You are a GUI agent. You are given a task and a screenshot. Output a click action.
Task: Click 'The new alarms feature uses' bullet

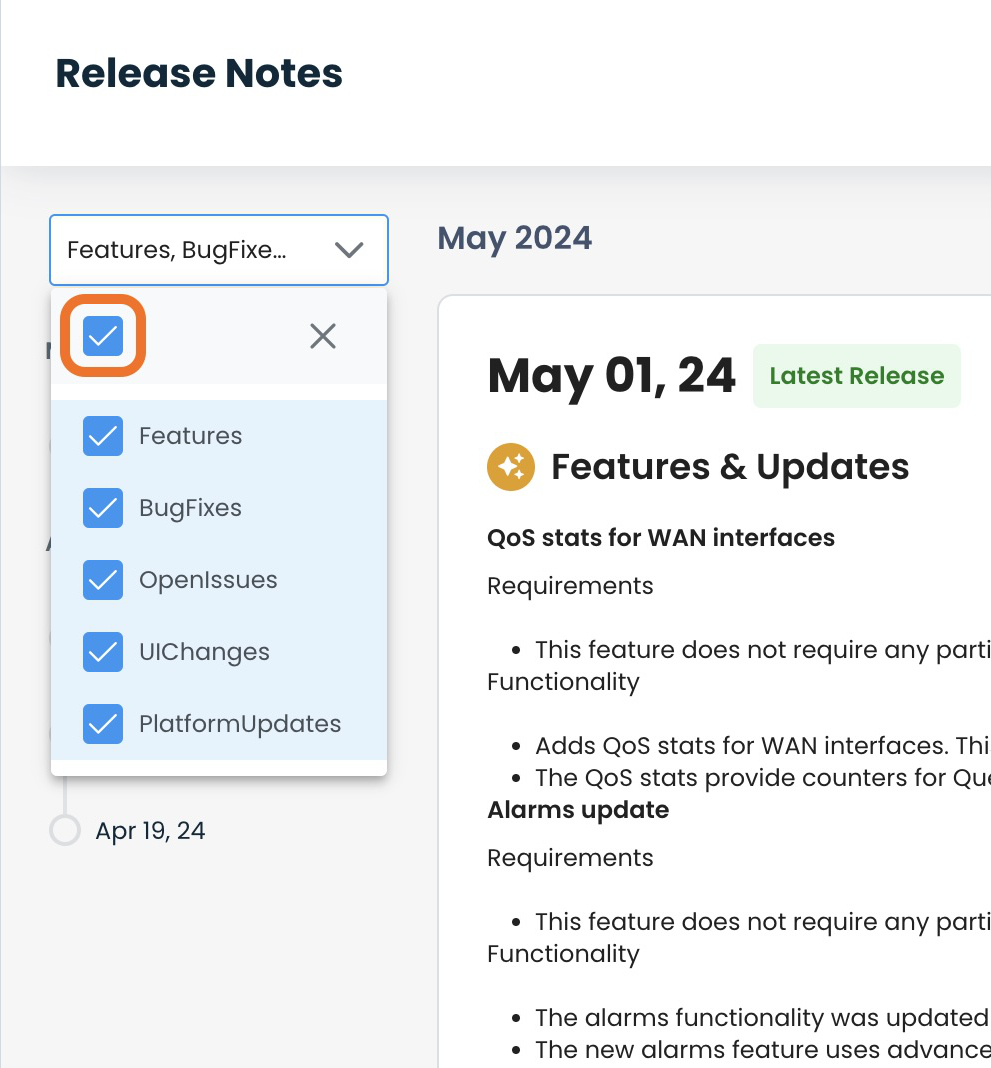point(763,1049)
